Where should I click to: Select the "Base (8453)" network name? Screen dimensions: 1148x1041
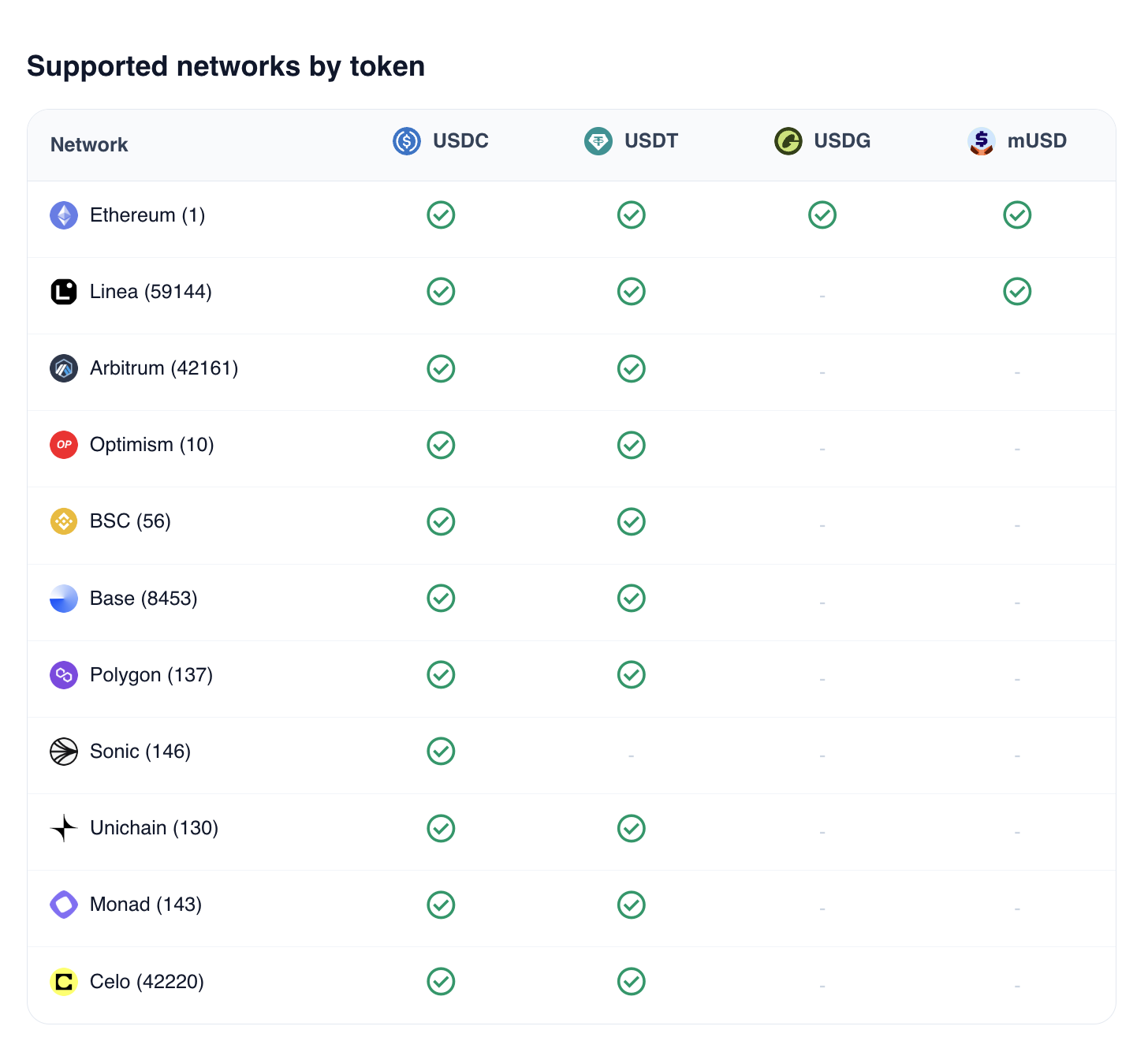pos(143,599)
